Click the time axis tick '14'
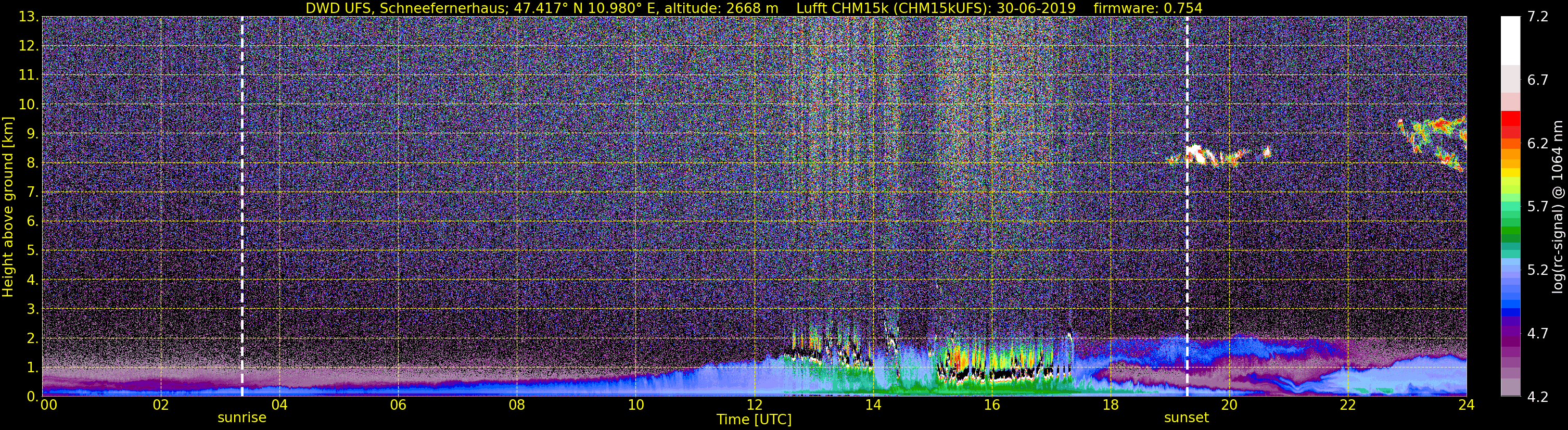 click(873, 405)
